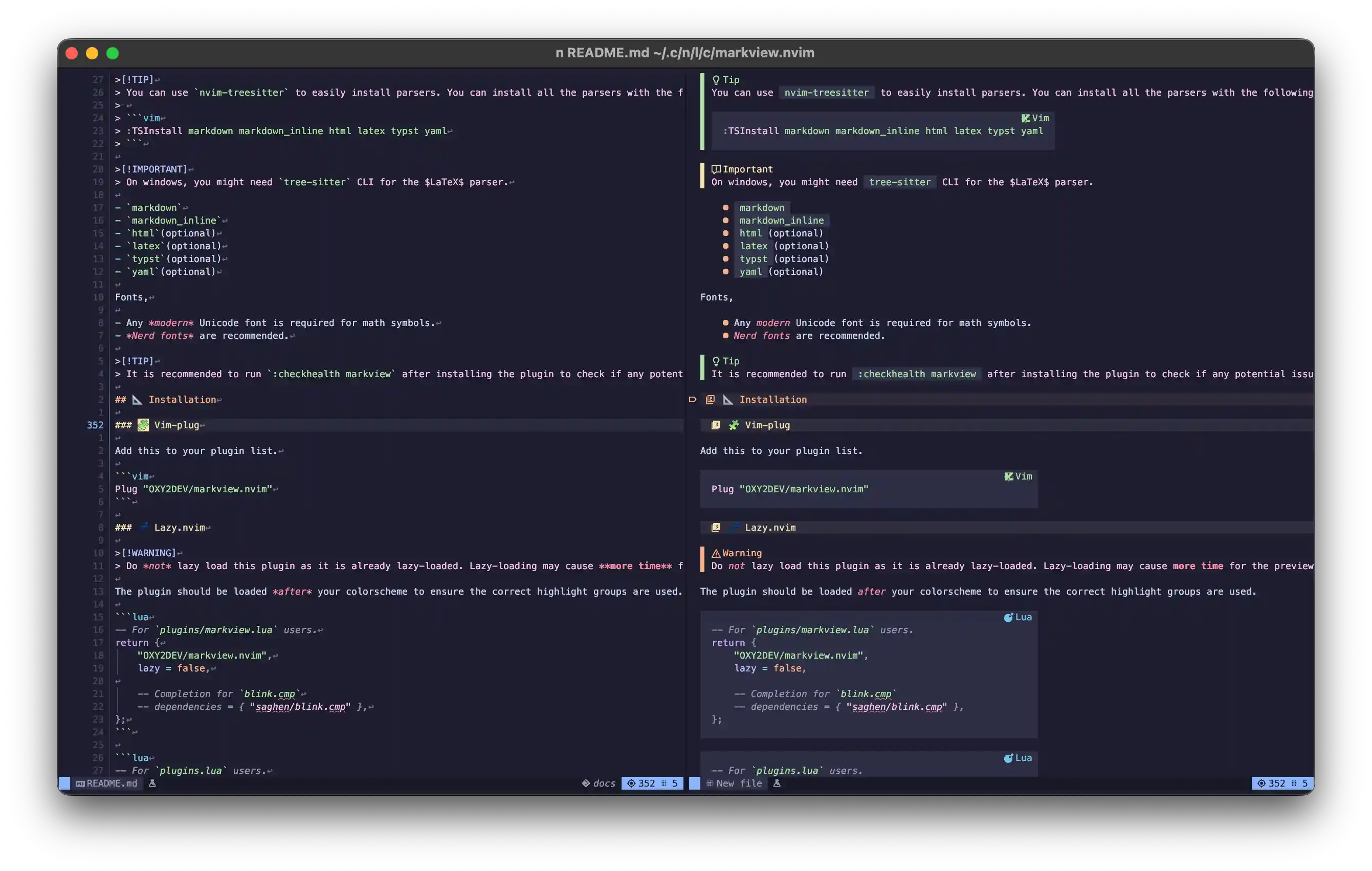This screenshot has width=1372, height=871.
Task: Click the orange bullet next to markdown_inline
Action: click(725, 221)
